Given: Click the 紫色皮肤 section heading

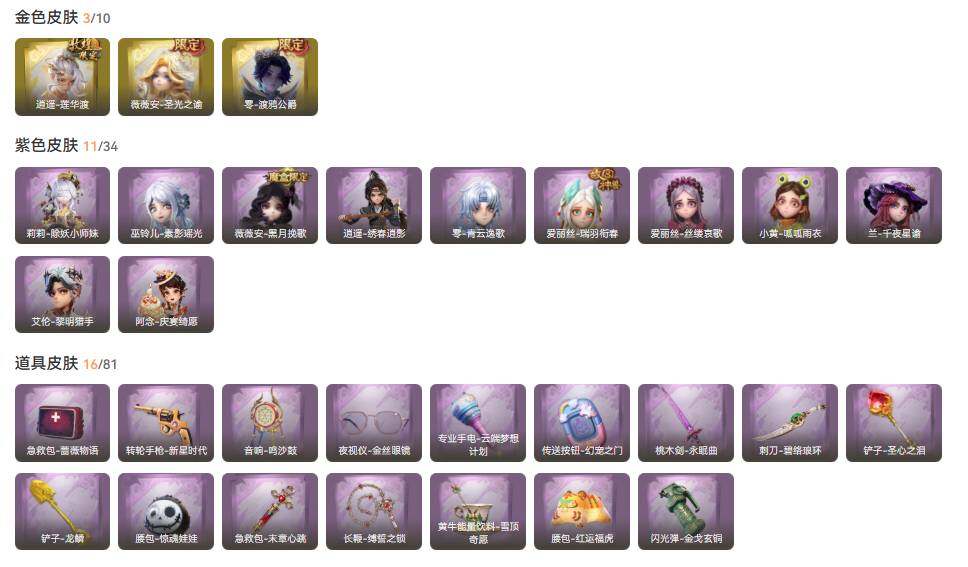Looking at the screenshot, I should 46,146.
